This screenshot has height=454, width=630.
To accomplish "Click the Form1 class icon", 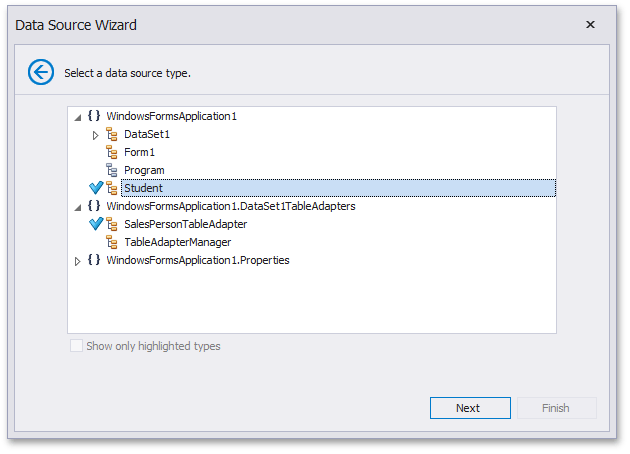I will [x=112, y=152].
